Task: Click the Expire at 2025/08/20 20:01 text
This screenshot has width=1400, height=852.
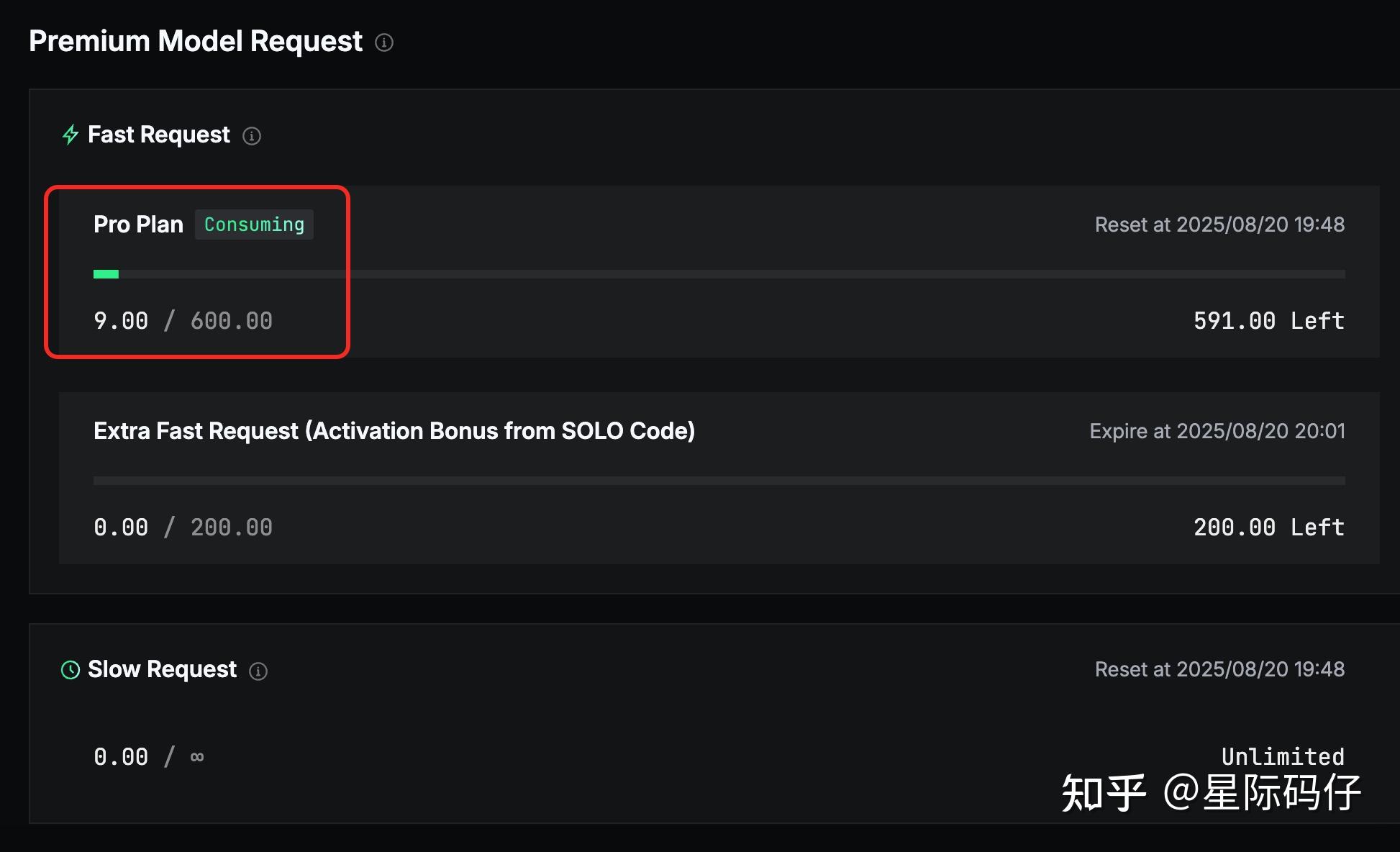Action: click(x=1217, y=431)
